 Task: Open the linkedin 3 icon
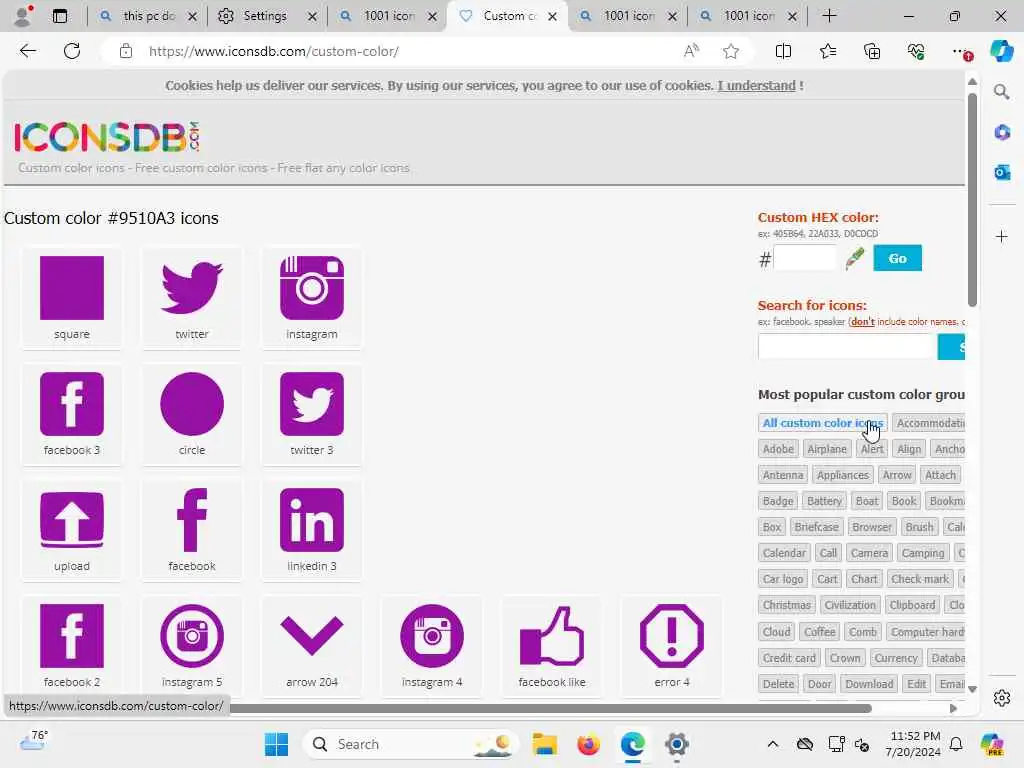(x=312, y=520)
